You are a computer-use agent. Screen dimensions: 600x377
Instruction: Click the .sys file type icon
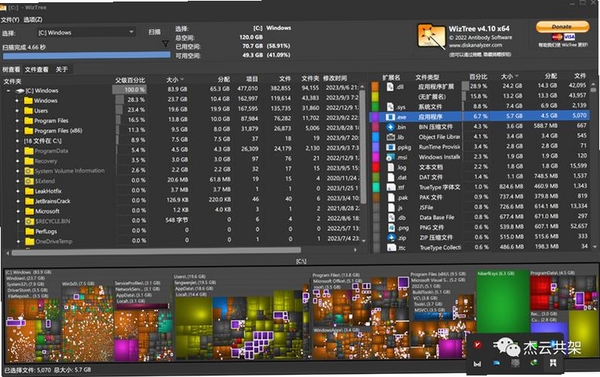[390, 107]
